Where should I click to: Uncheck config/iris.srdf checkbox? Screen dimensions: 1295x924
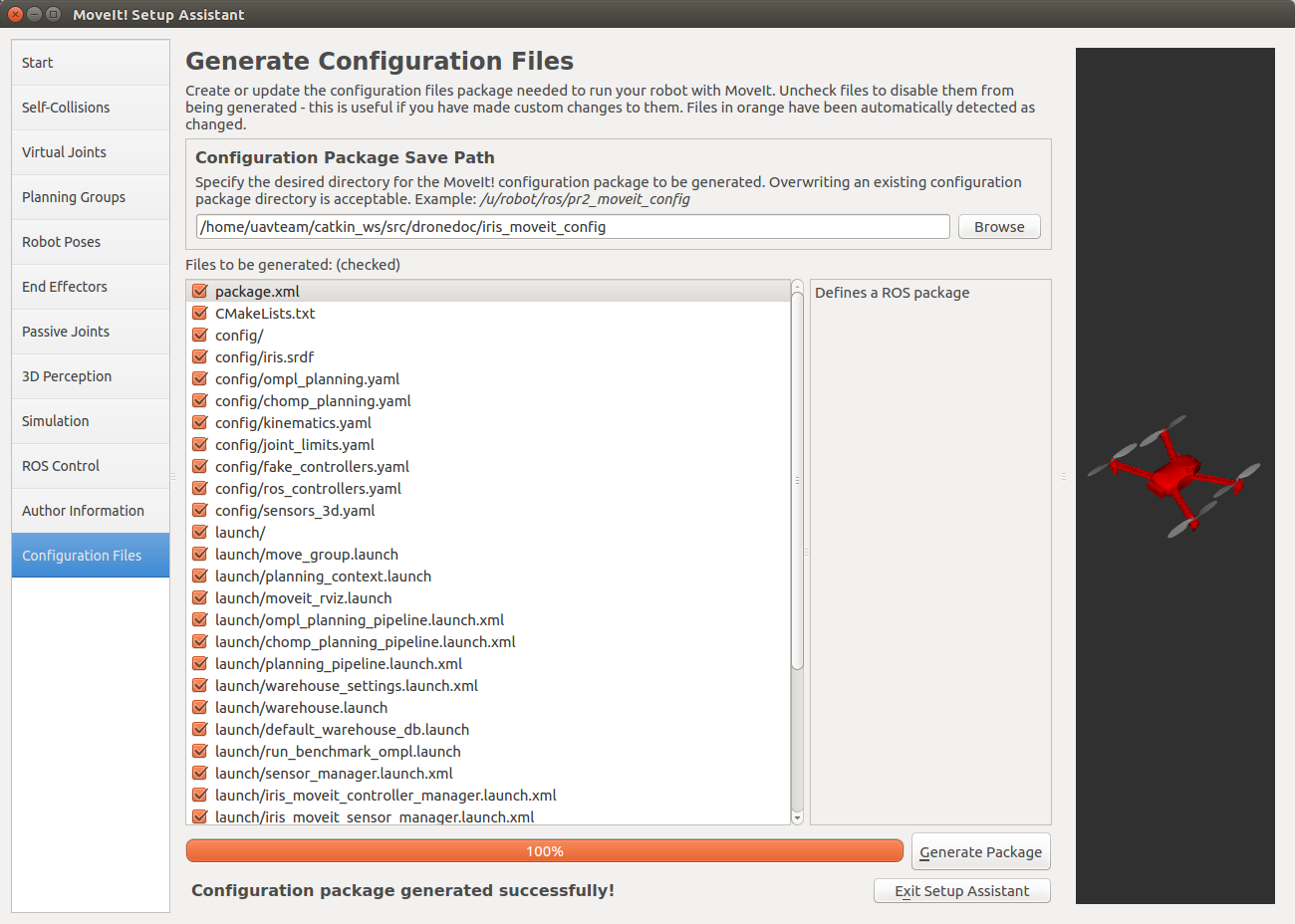coord(199,357)
